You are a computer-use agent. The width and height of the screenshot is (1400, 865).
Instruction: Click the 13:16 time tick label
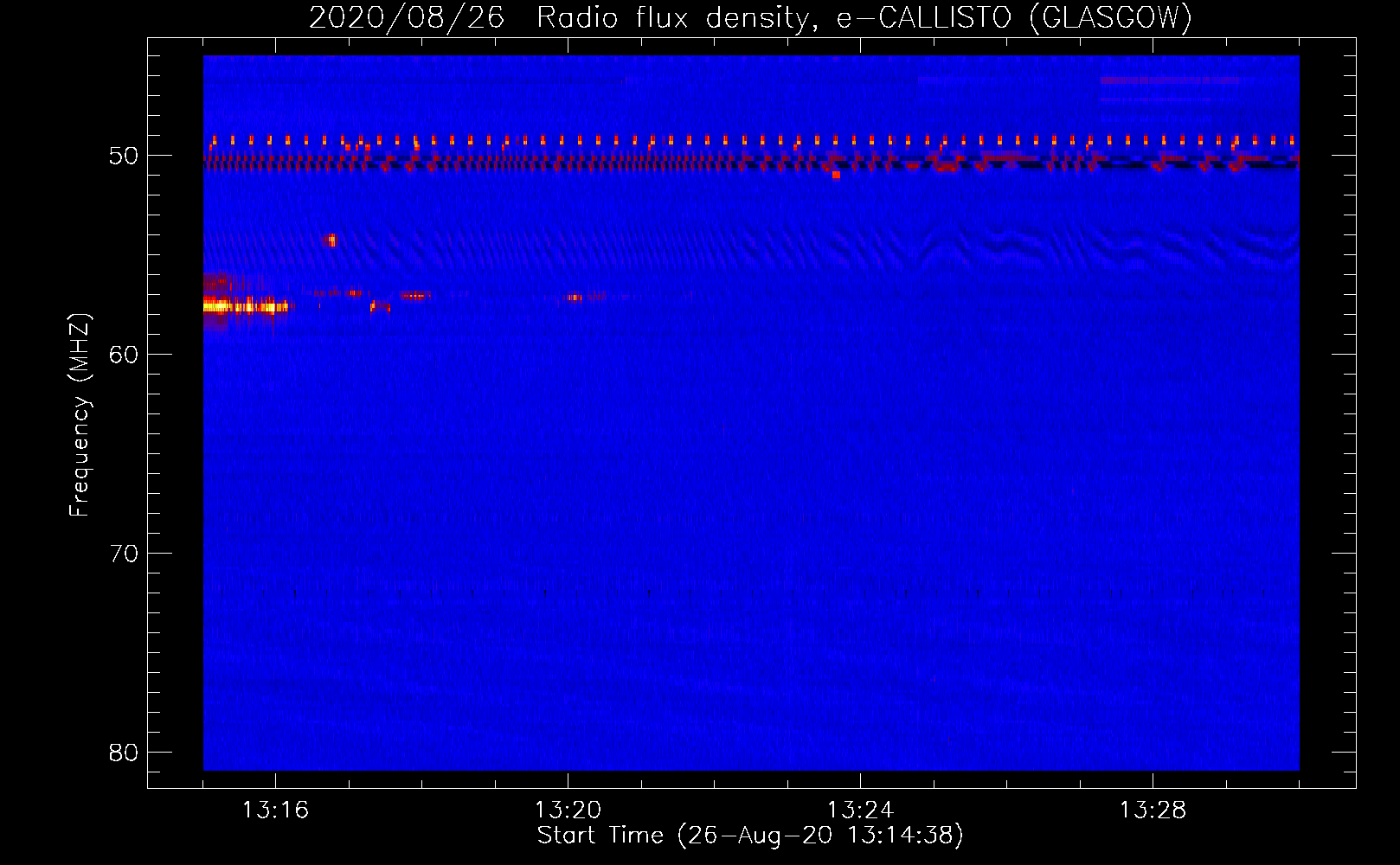(275, 810)
